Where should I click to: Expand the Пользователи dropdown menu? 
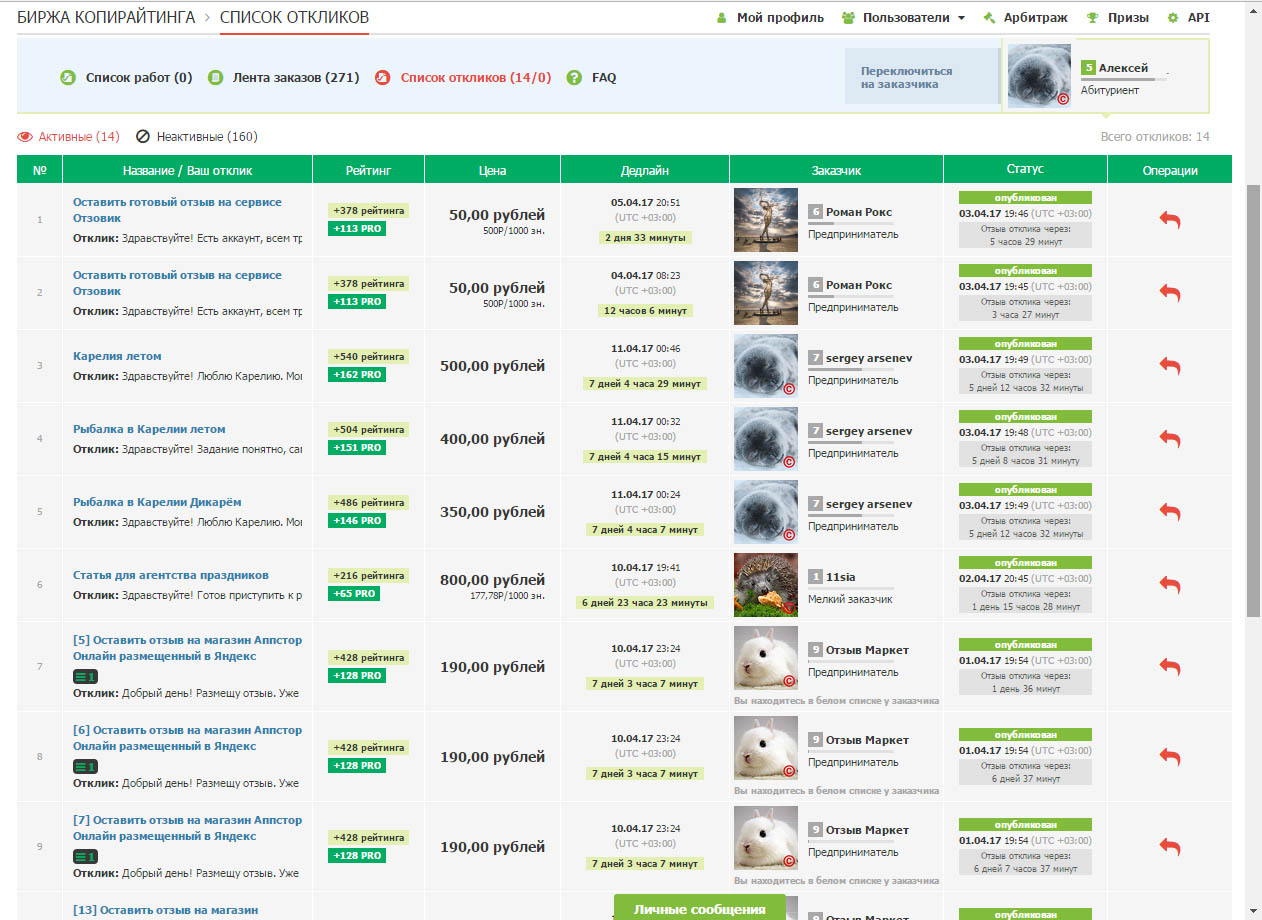(x=904, y=17)
